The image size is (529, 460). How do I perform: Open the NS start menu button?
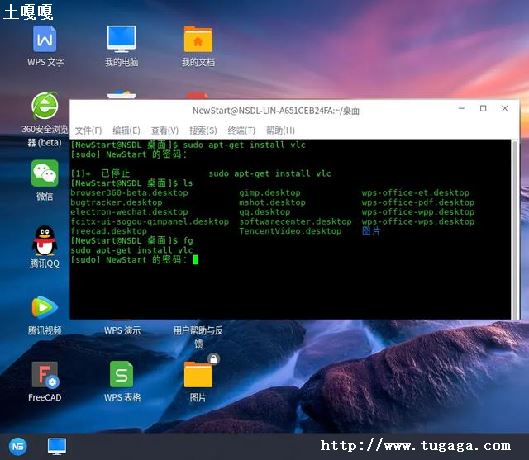18,446
